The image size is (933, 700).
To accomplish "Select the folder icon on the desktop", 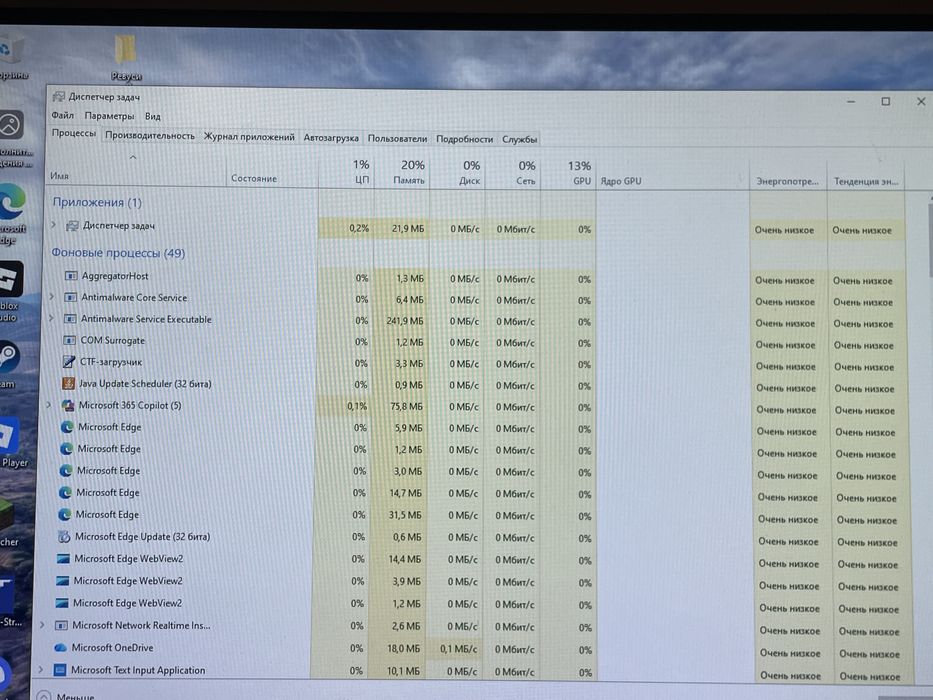I will pos(126,50).
